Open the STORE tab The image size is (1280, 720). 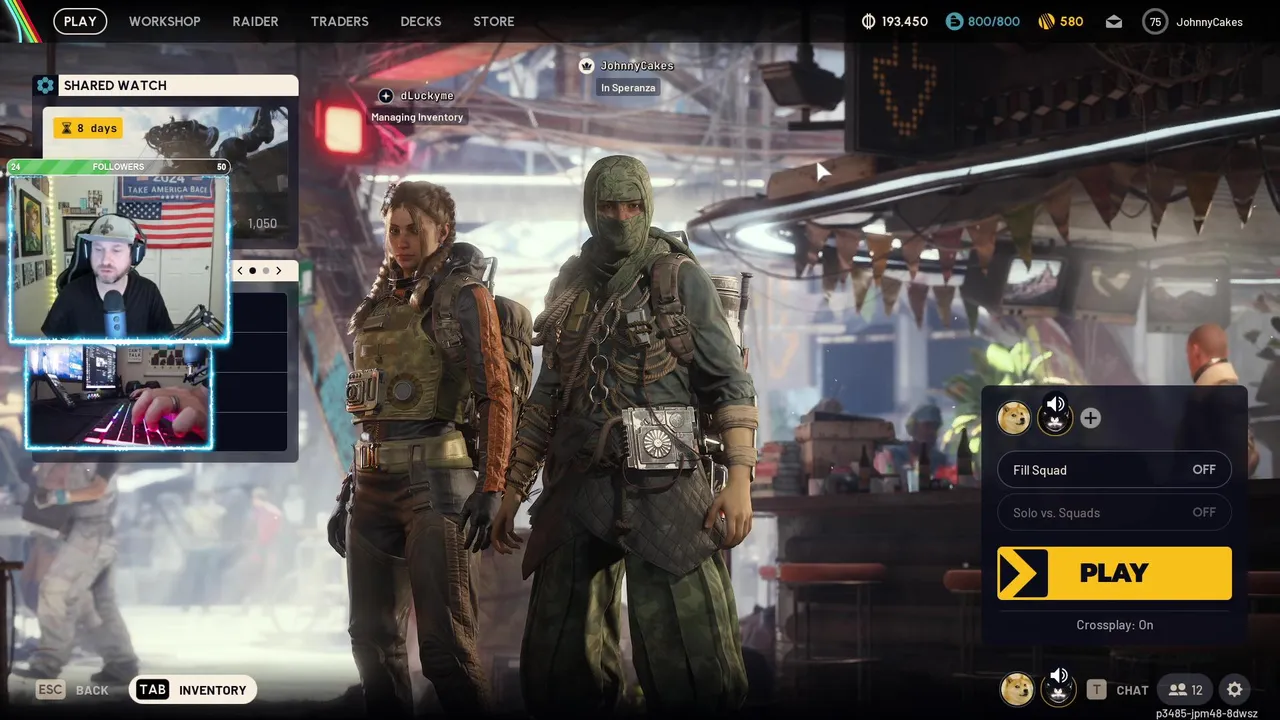coord(494,21)
